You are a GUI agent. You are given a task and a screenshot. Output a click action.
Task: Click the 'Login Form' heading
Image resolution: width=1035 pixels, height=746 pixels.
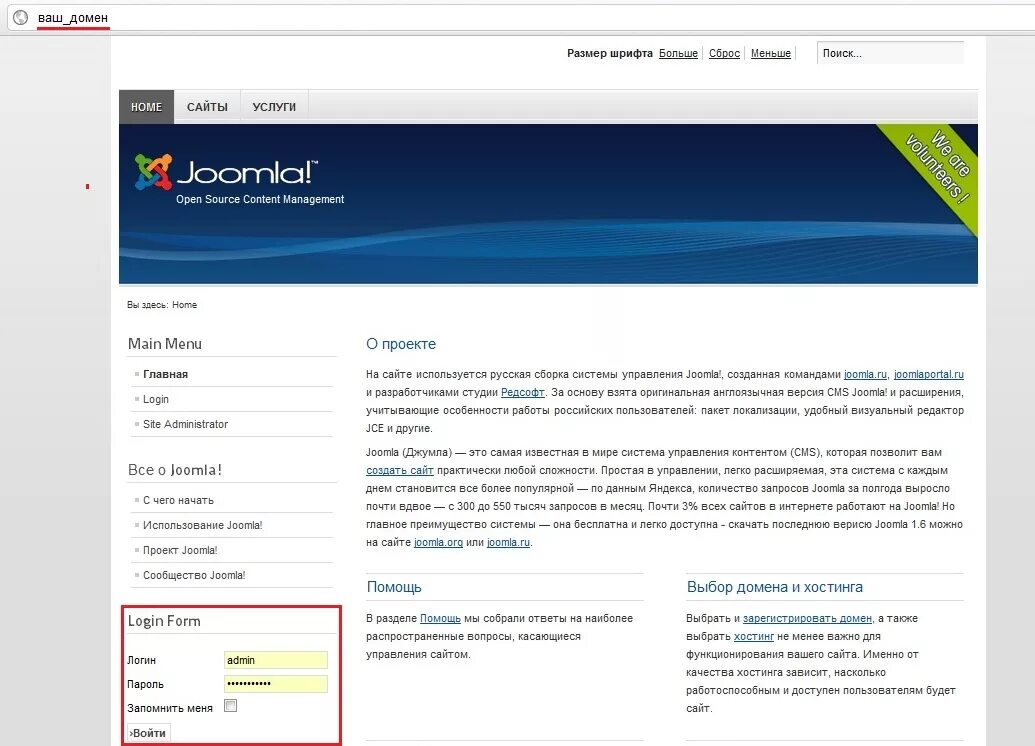click(x=164, y=621)
